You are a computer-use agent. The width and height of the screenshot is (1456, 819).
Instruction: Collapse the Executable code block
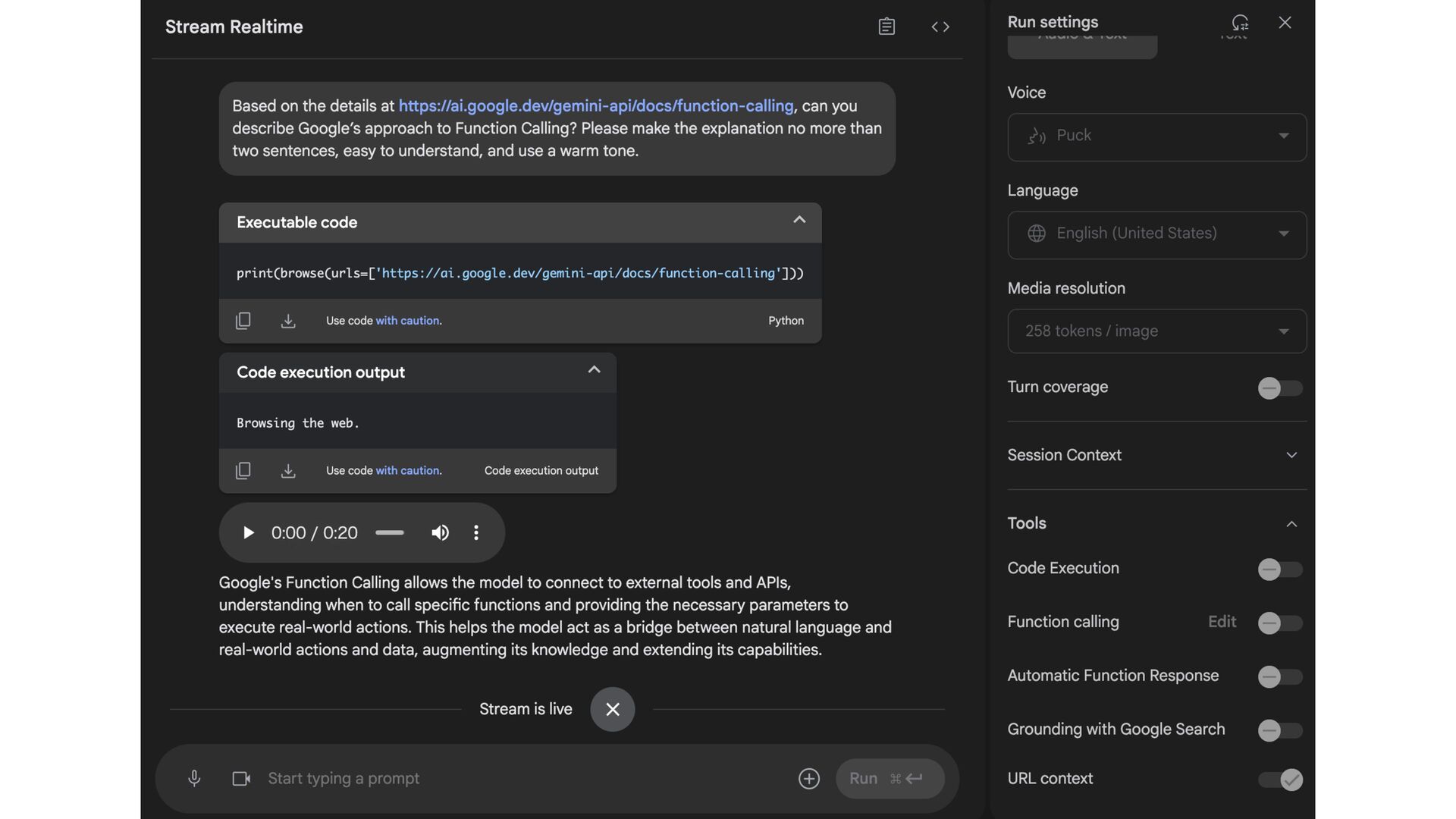click(x=799, y=220)
